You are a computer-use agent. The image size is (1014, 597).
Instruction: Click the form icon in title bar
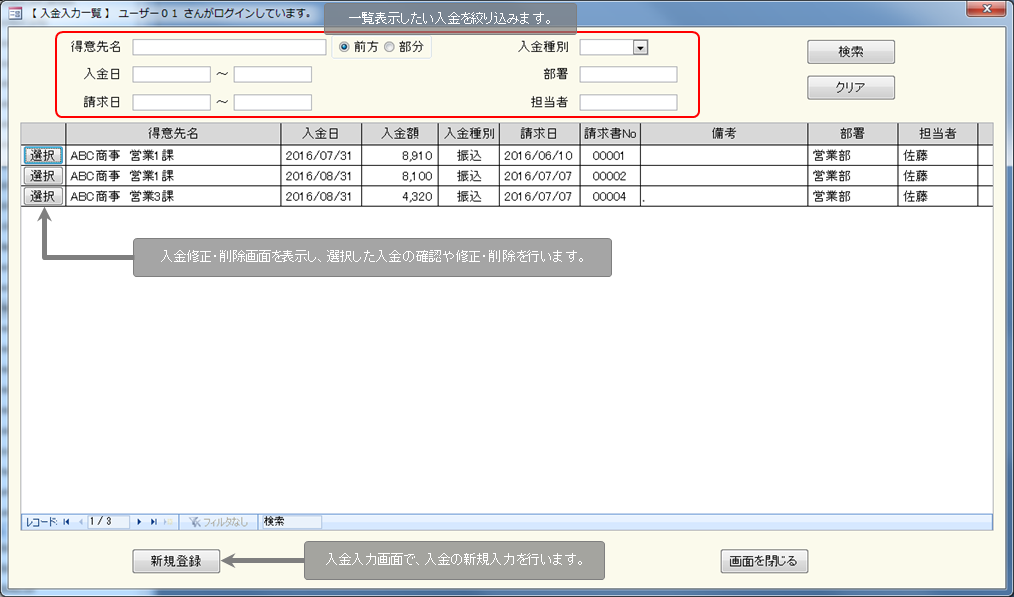pyautogui.click(x=15, y=14)
